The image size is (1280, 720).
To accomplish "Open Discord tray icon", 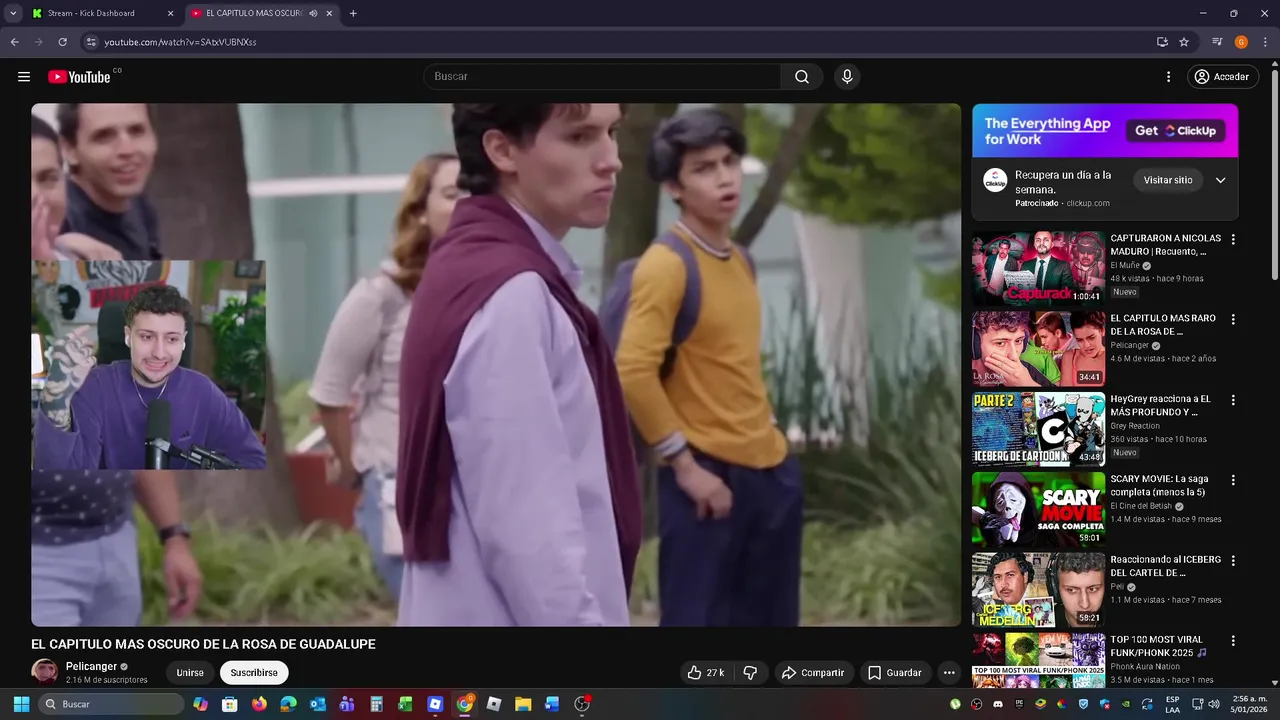I will [998, 704].
